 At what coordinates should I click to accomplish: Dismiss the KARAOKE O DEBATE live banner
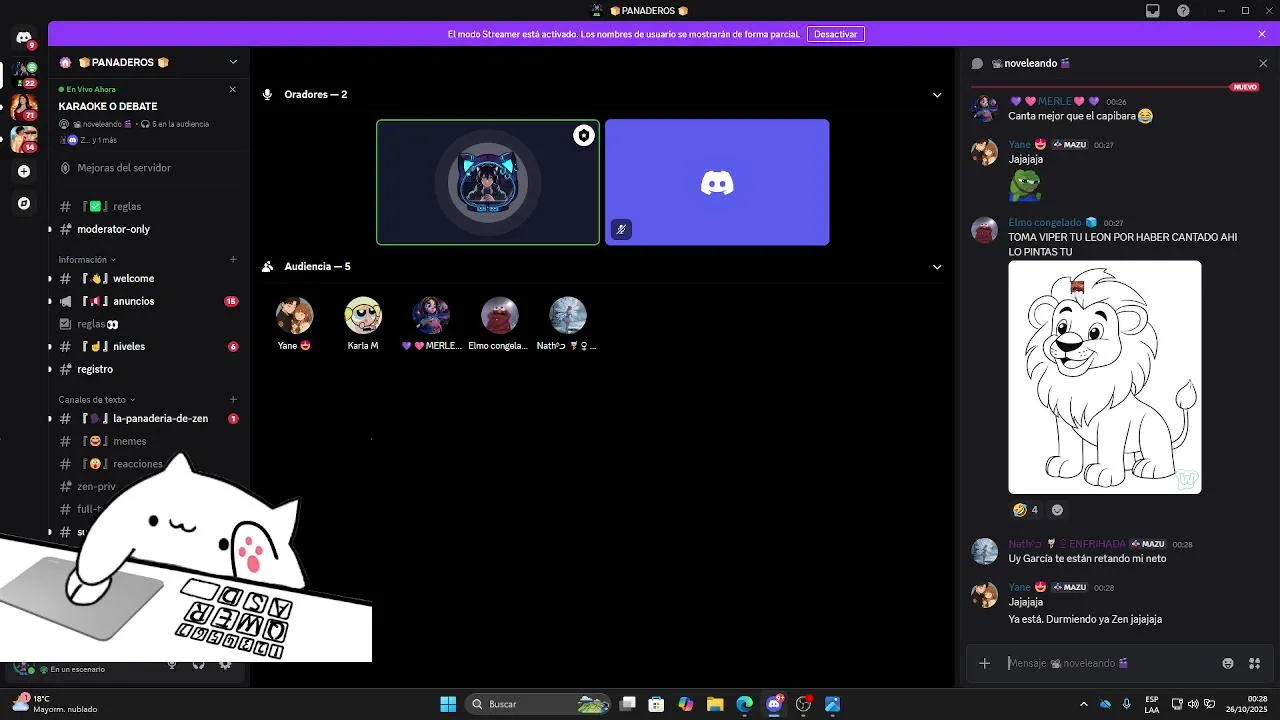point(233,89)
